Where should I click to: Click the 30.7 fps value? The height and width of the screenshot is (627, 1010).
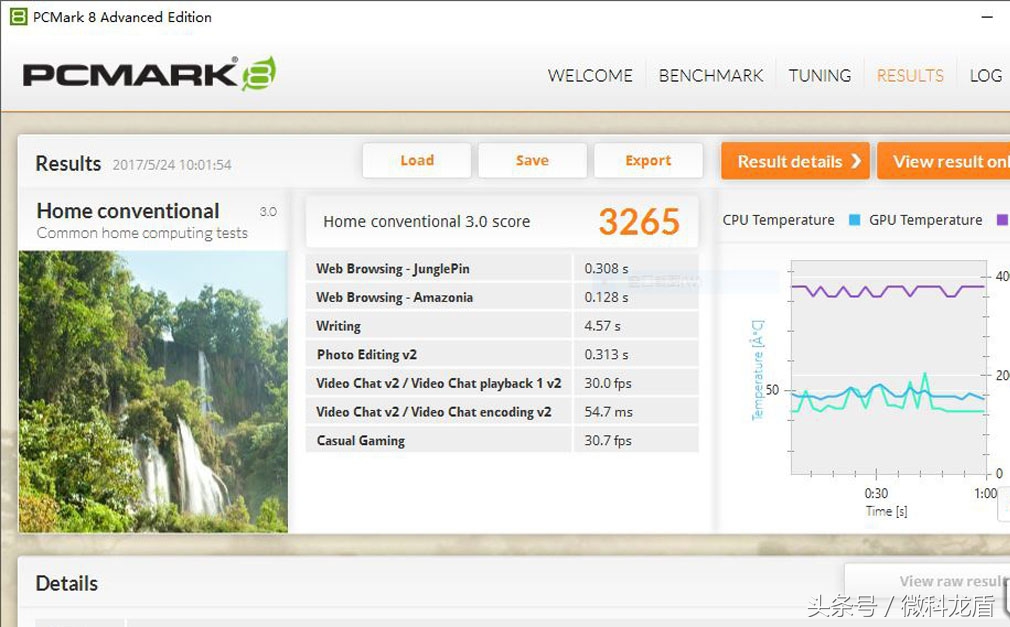(607, 440)
